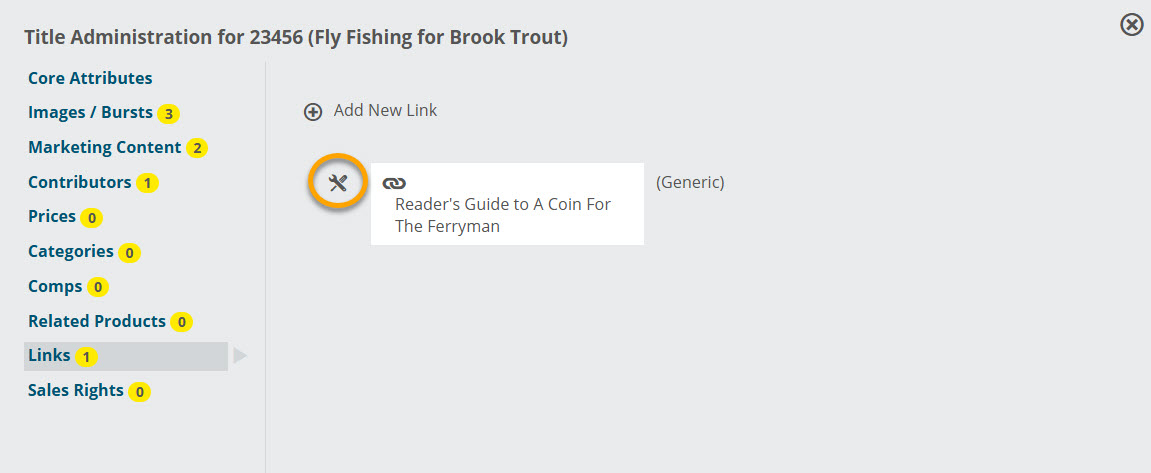Open Related Products section

pos(97,321)
